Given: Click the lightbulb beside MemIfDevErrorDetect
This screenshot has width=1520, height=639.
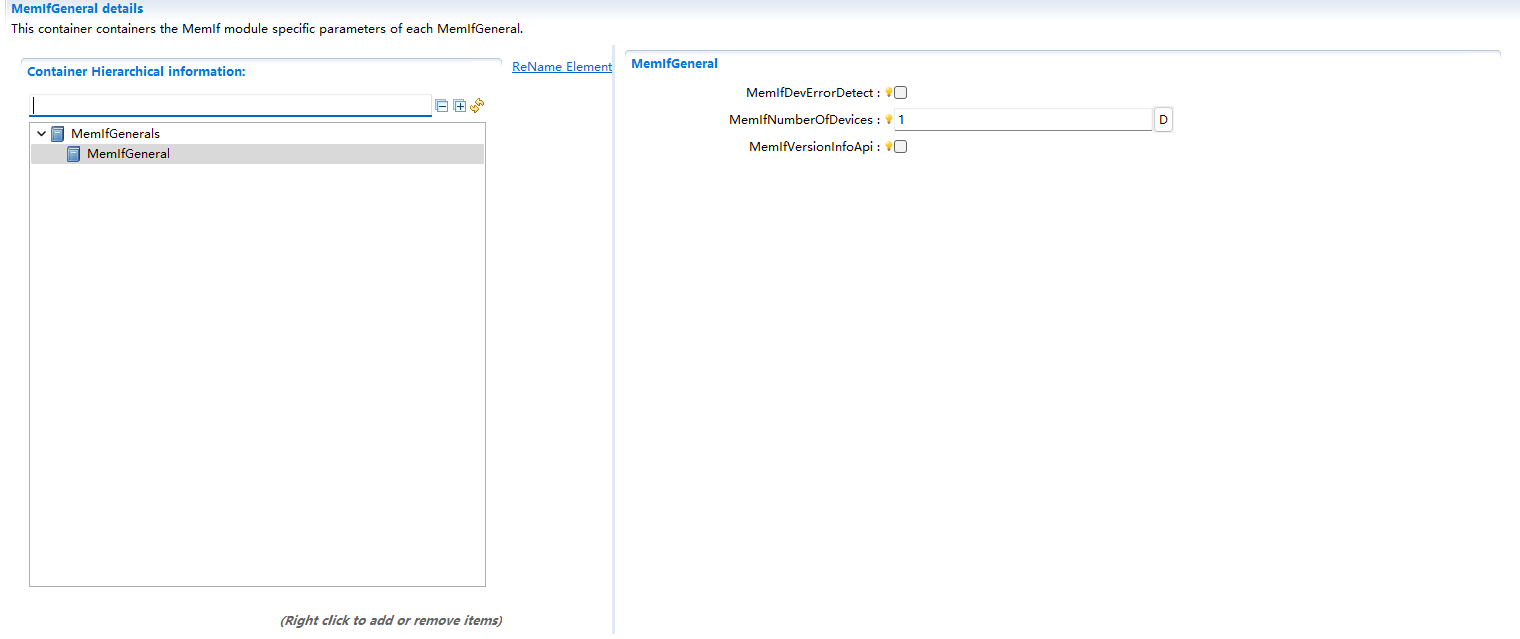Looking at the screenshot, I should [888, 92].
